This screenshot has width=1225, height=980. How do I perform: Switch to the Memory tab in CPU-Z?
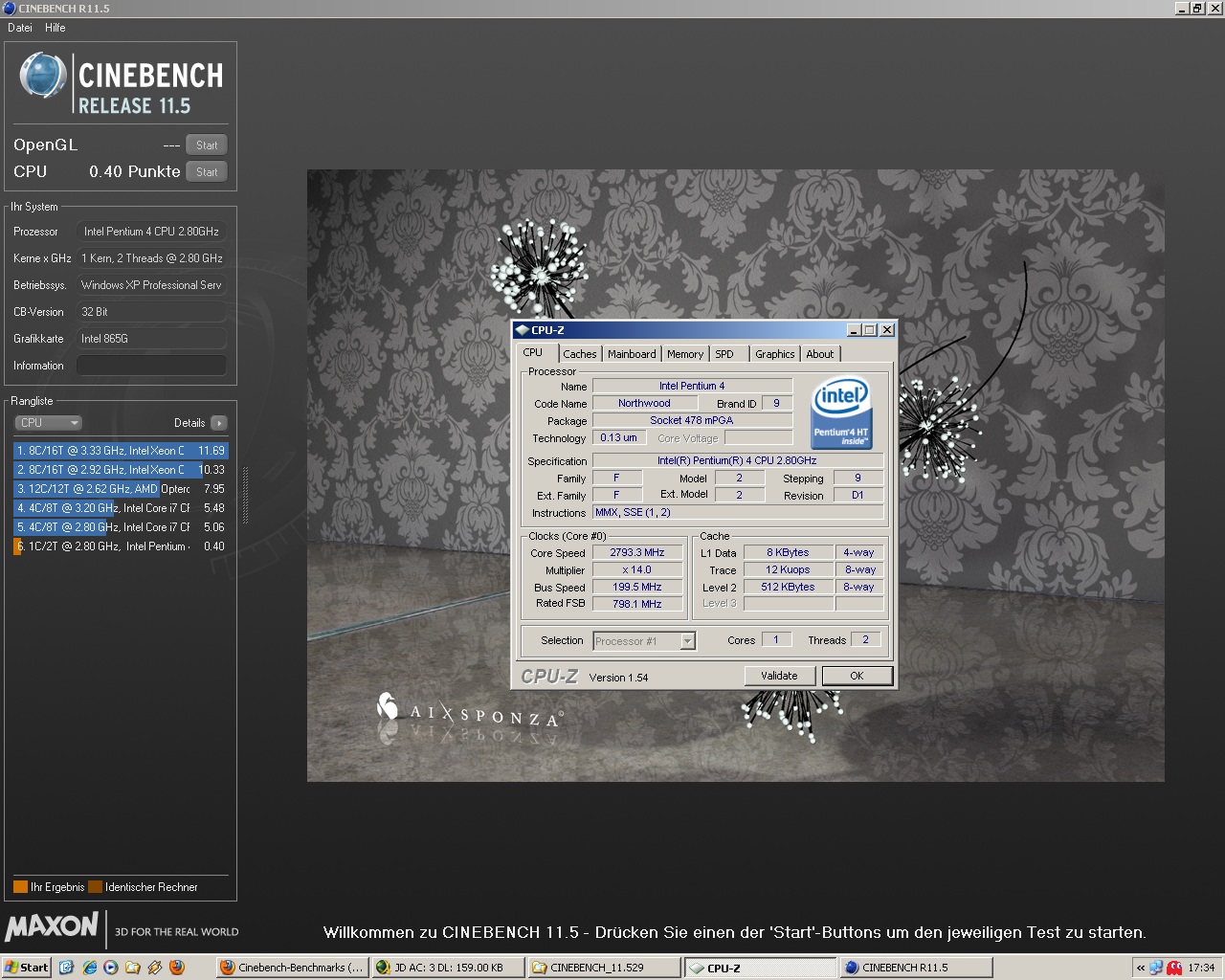pyautogui.click(x=685, y=354)
